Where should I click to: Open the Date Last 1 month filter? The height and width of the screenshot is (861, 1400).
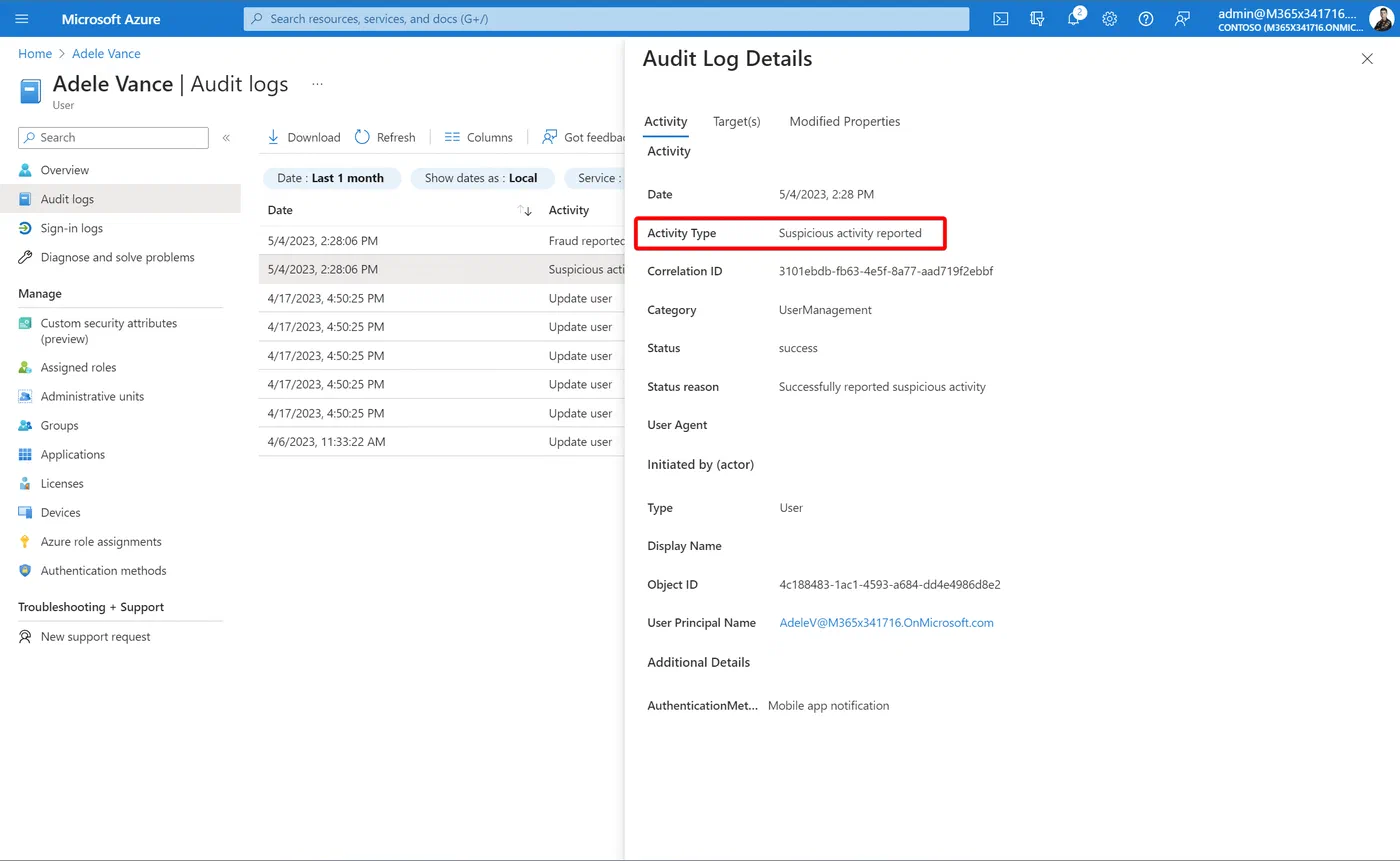332,178
